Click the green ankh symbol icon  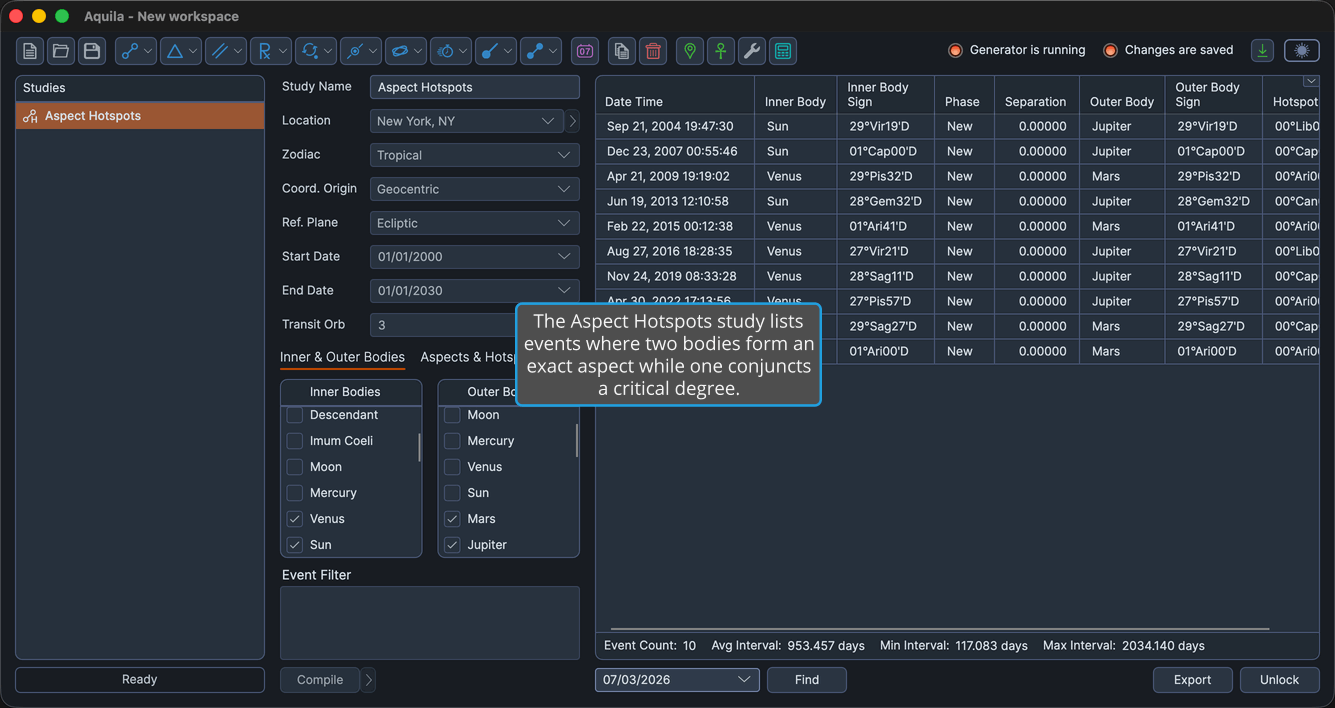coord(721,51)
